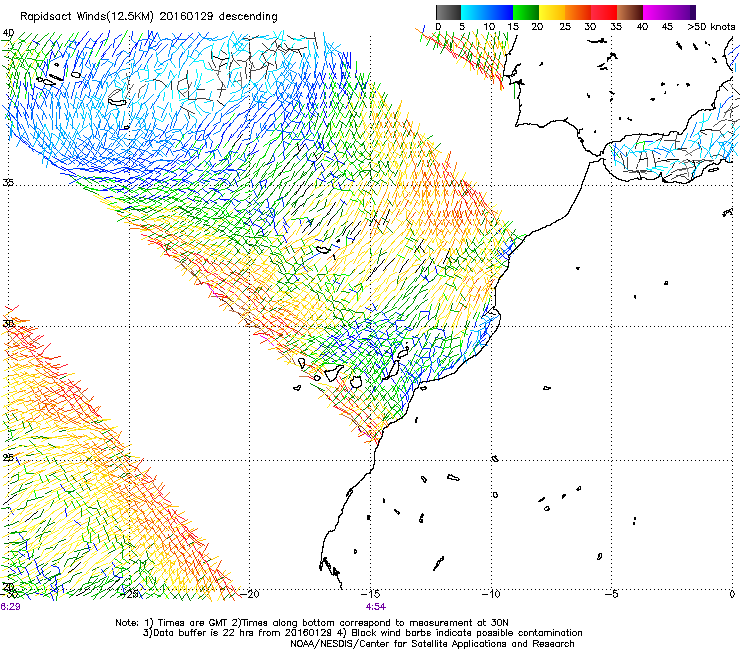The width and height of the screenshot is (740, 650).
Task: Click the 'Data buffer is 22 hrs' note
Action: (x=362, y=633)
